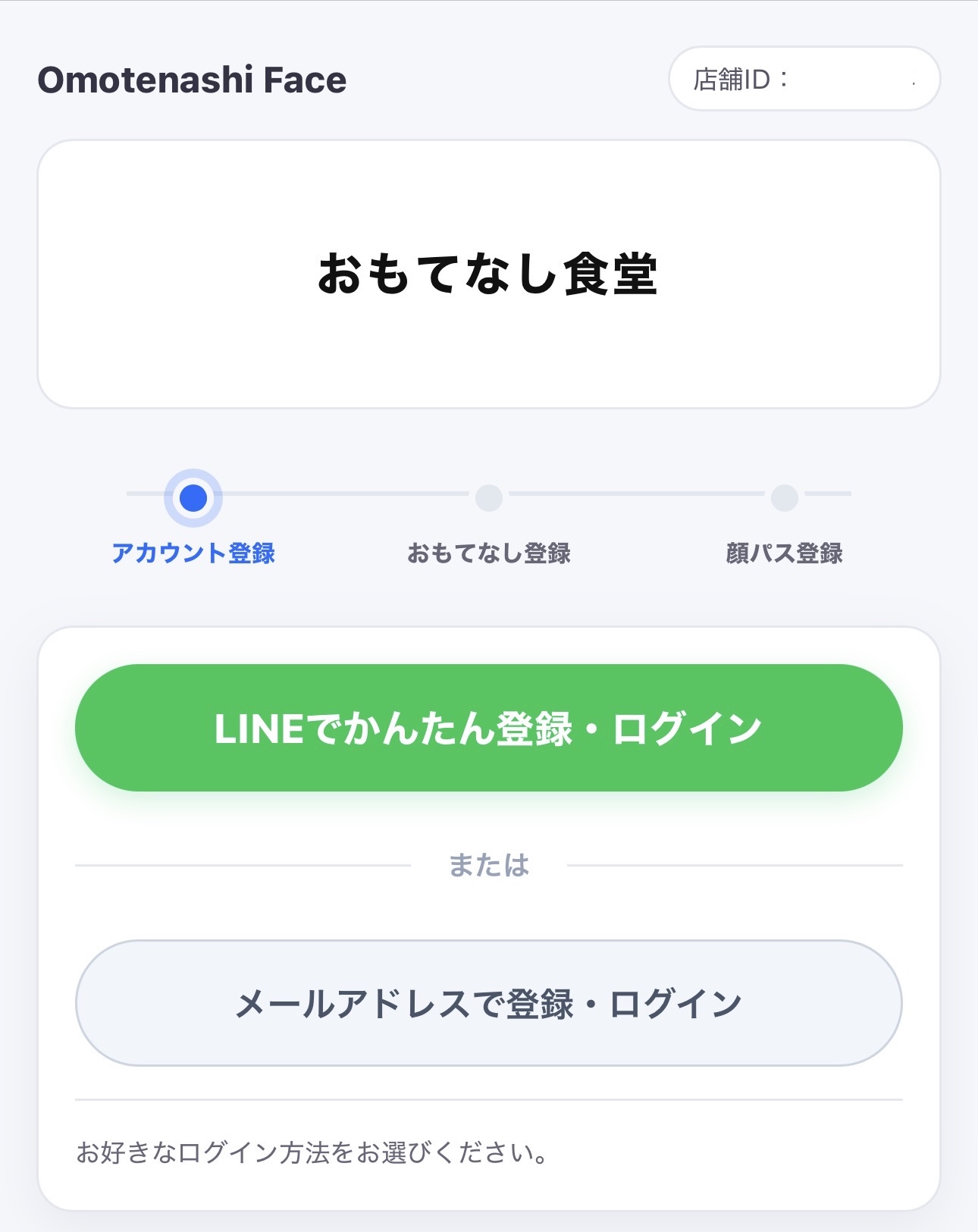Click the Omotenashi Face title logo

pos(192,80)
